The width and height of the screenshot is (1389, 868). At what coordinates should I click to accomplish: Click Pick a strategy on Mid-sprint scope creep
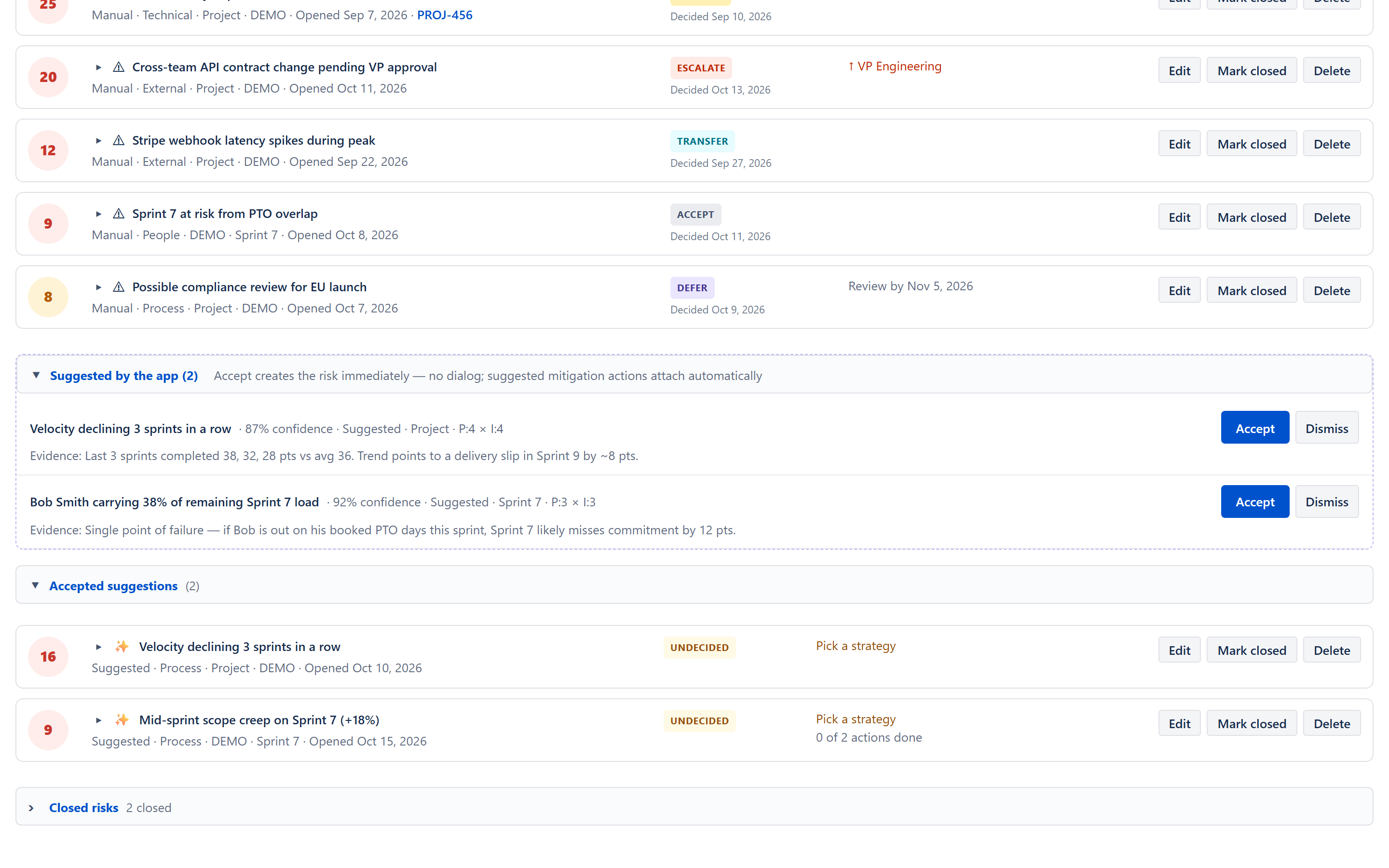[x=856, y=719]
